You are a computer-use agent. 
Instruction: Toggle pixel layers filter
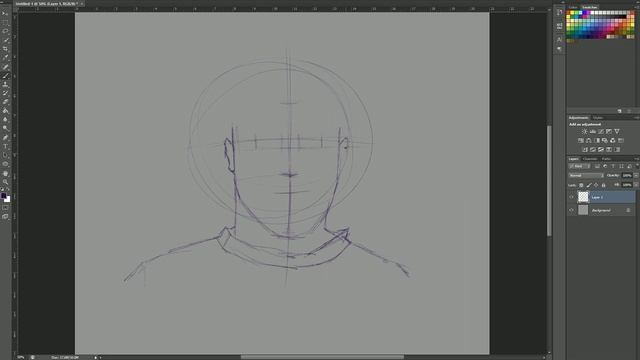597,167
